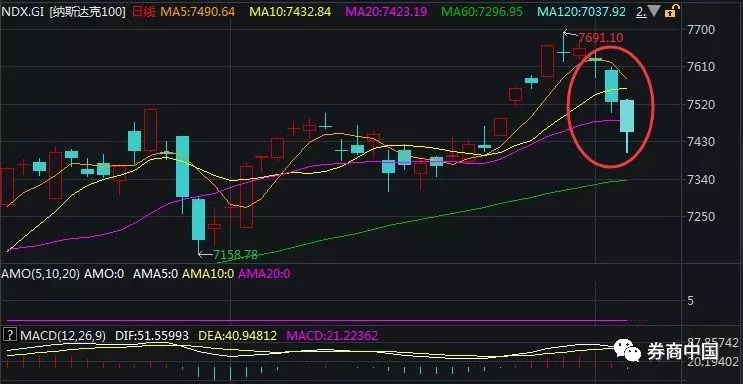Click the AMA5:0 value
Screen dimensions: 743x384
pos(155,274)
